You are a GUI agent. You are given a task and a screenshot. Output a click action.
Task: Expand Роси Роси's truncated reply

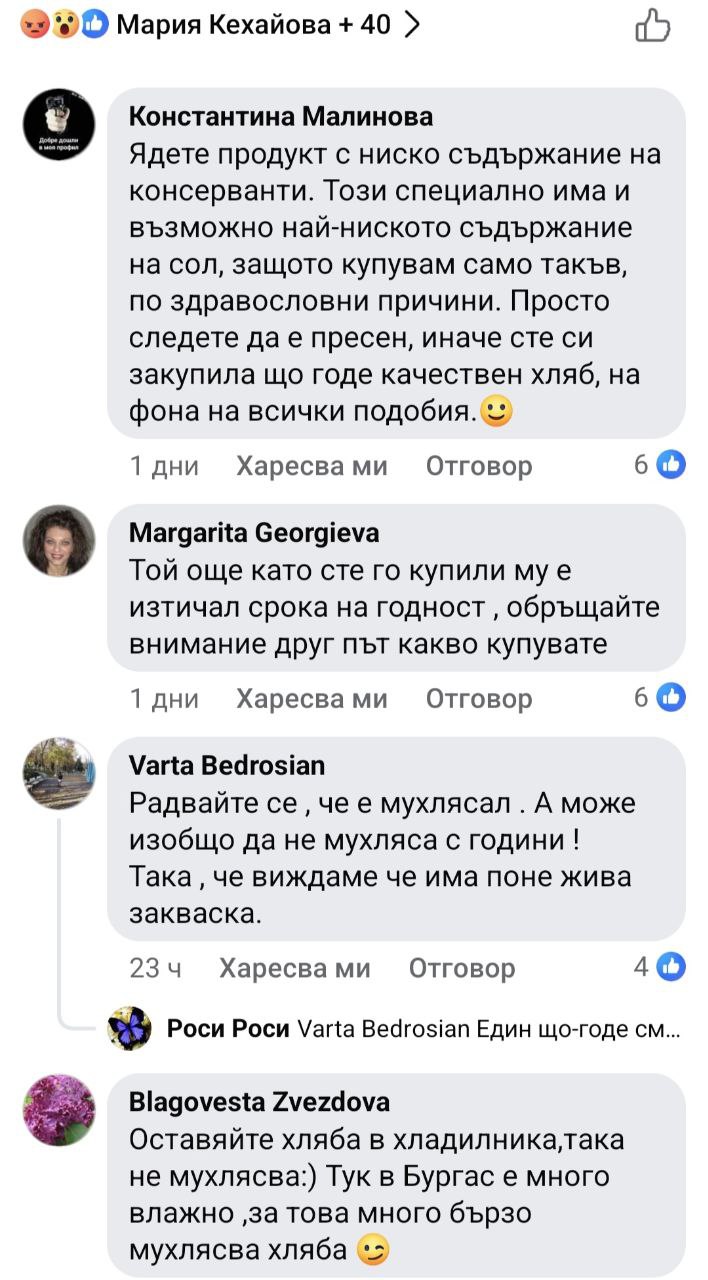tap(490, 1029)
